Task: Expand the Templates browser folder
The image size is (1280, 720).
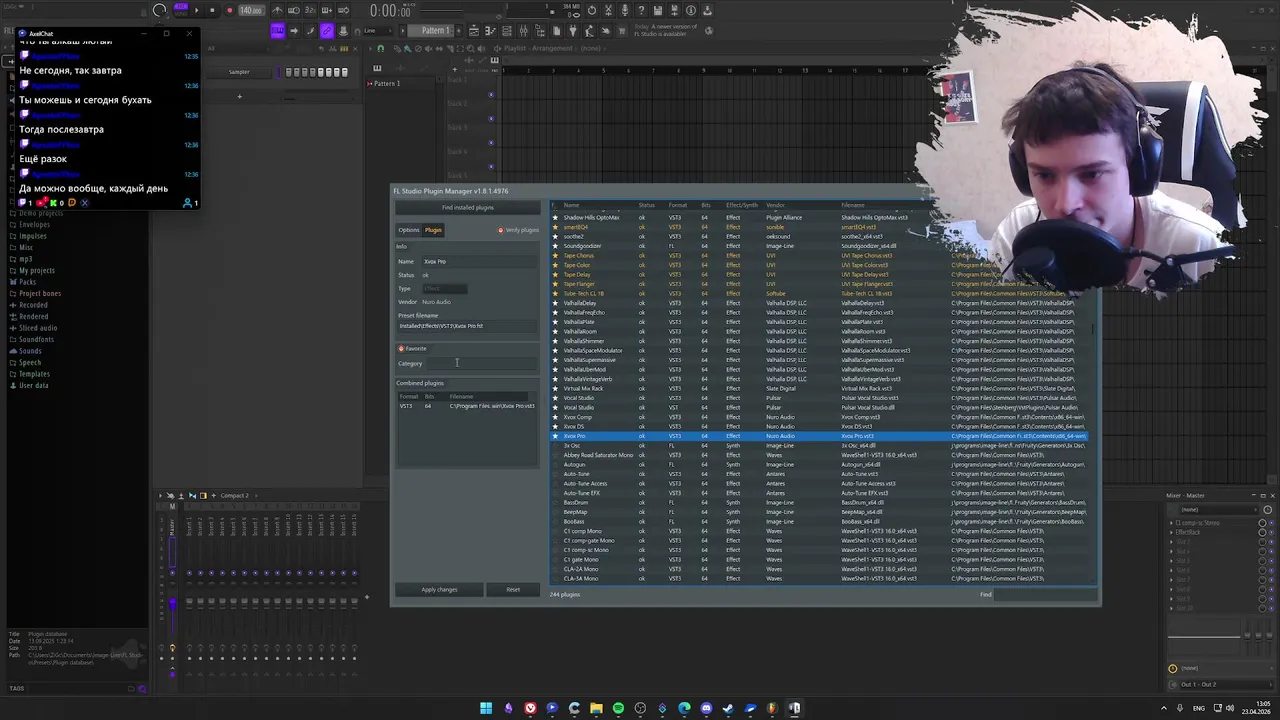Action: [34, 374]
